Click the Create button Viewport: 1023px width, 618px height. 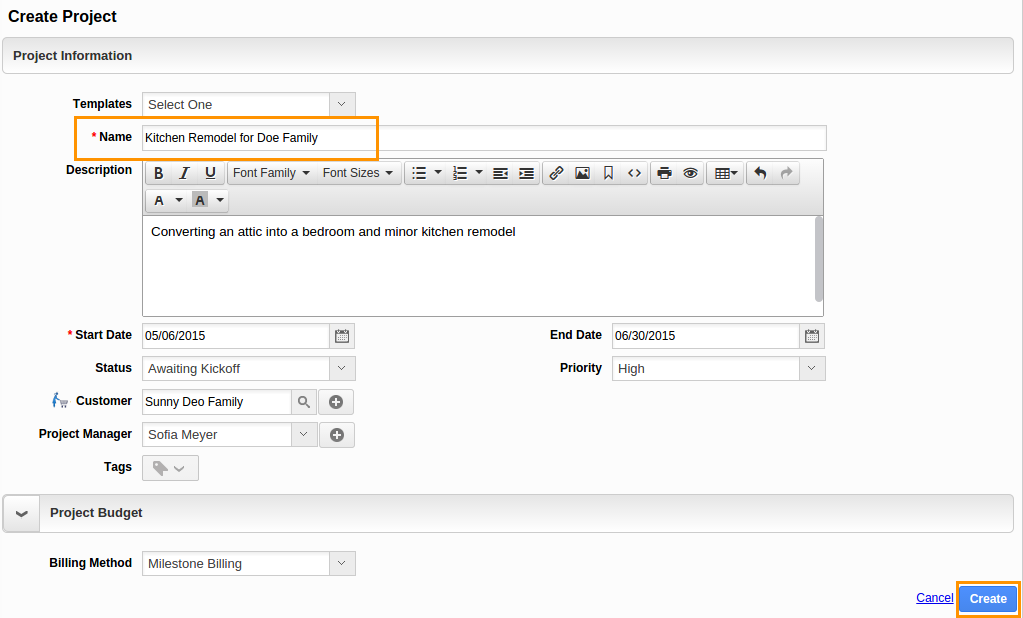pyautogui.click(x=988, y=599)
